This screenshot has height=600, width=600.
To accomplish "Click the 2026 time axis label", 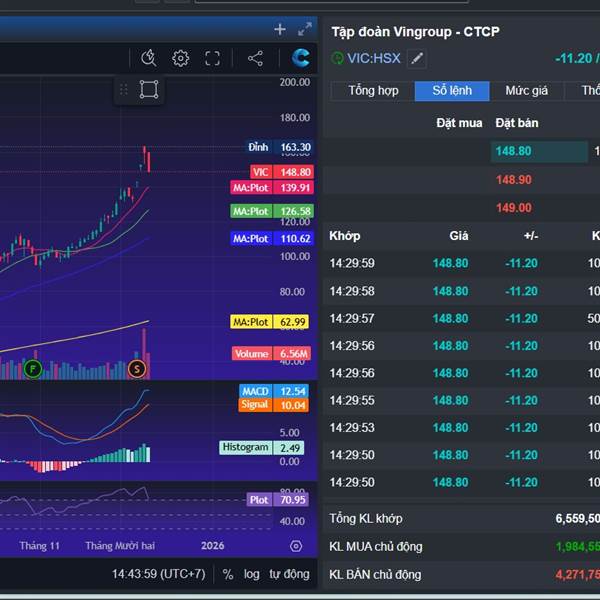I will [x=212, y=546].
